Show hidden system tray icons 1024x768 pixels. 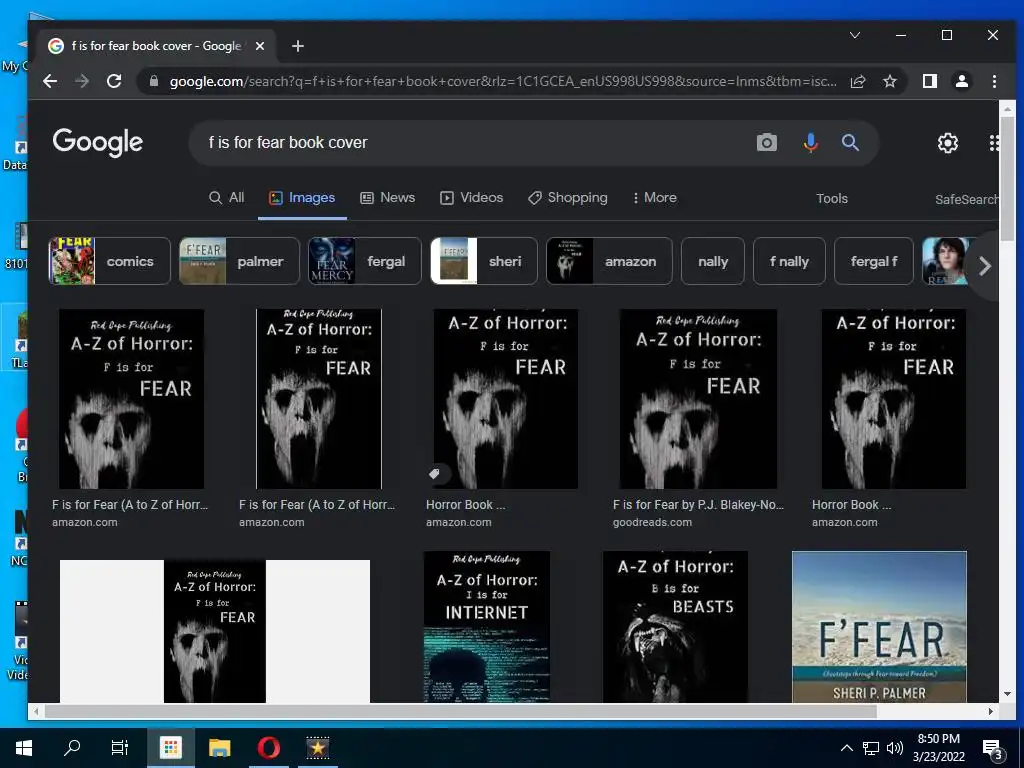846,748
